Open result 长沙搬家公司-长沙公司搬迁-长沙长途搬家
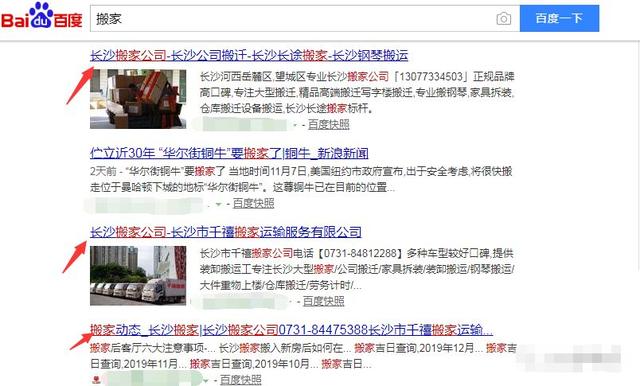640x386 pixels. click(249, 55)
